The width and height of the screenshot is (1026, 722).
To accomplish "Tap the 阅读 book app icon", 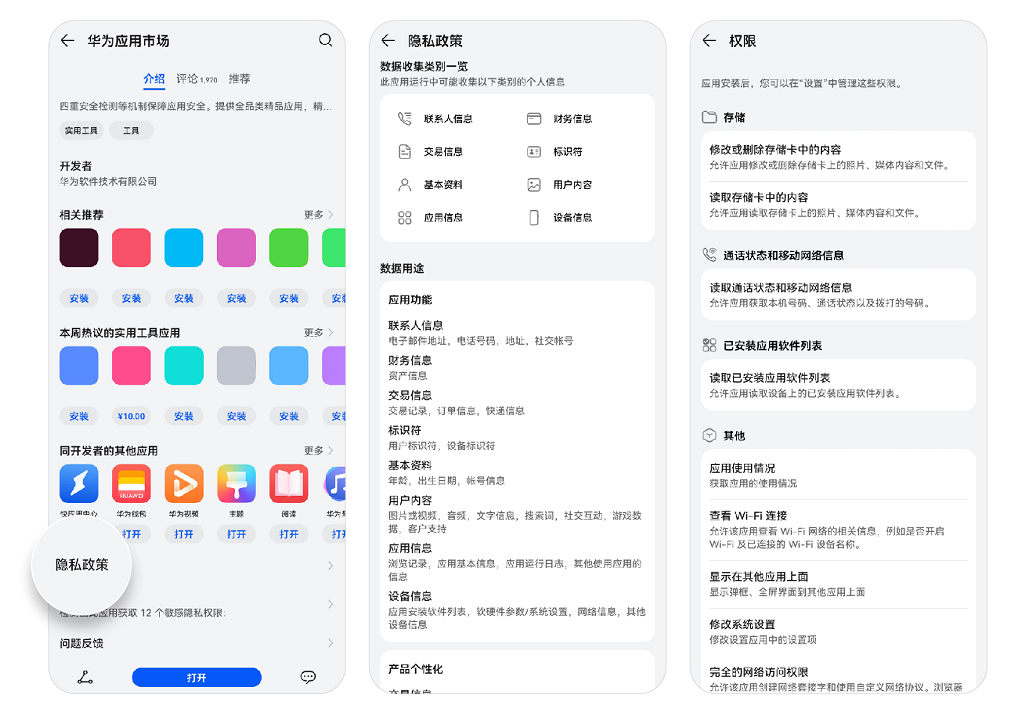I will (288, 484).
